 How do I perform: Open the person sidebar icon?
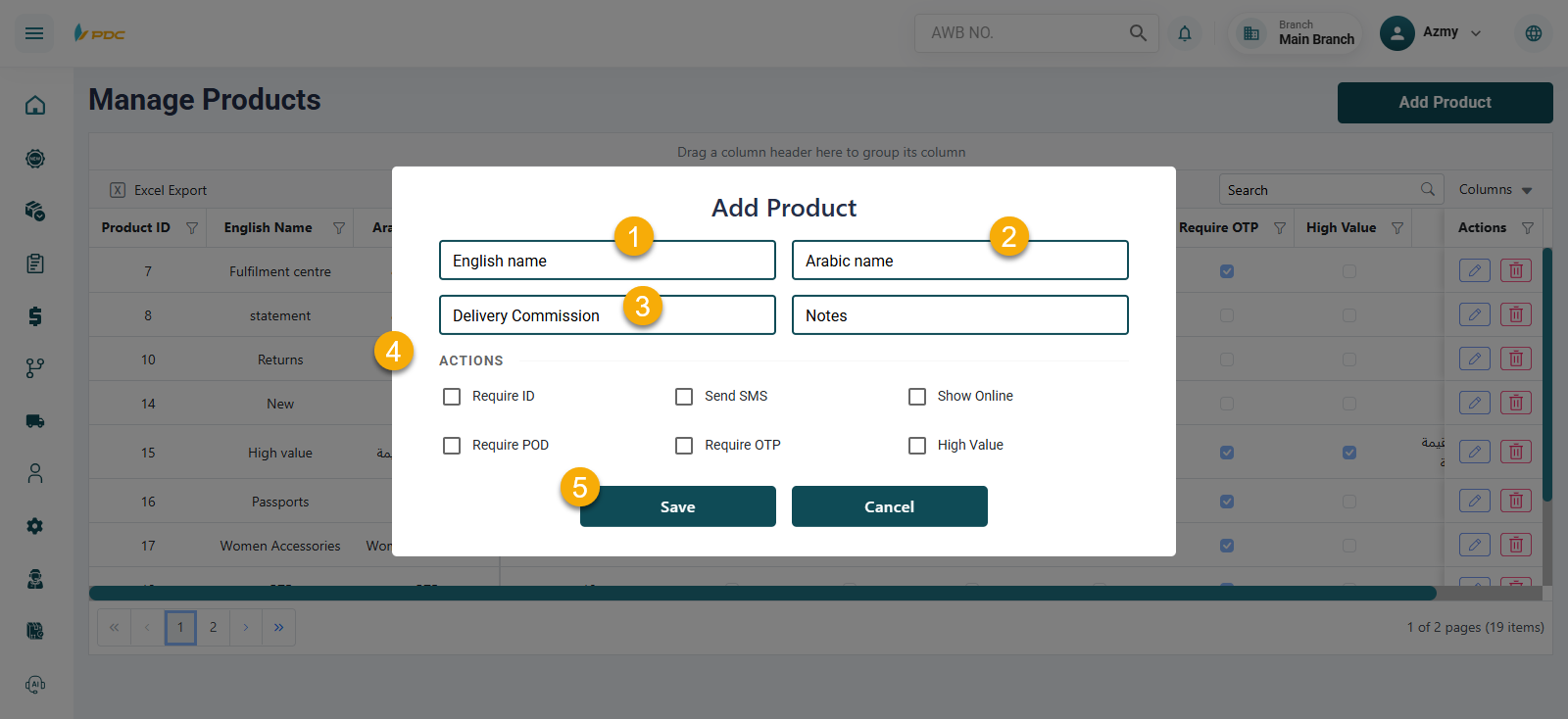35,473
